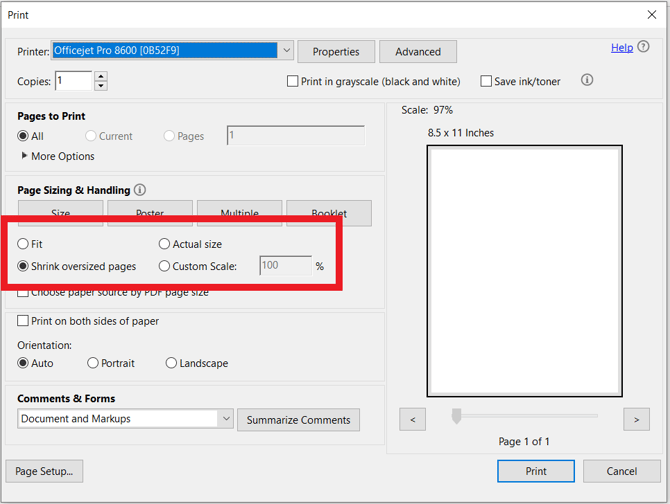Click the Custom Scale percentage field

coord(284,266)
